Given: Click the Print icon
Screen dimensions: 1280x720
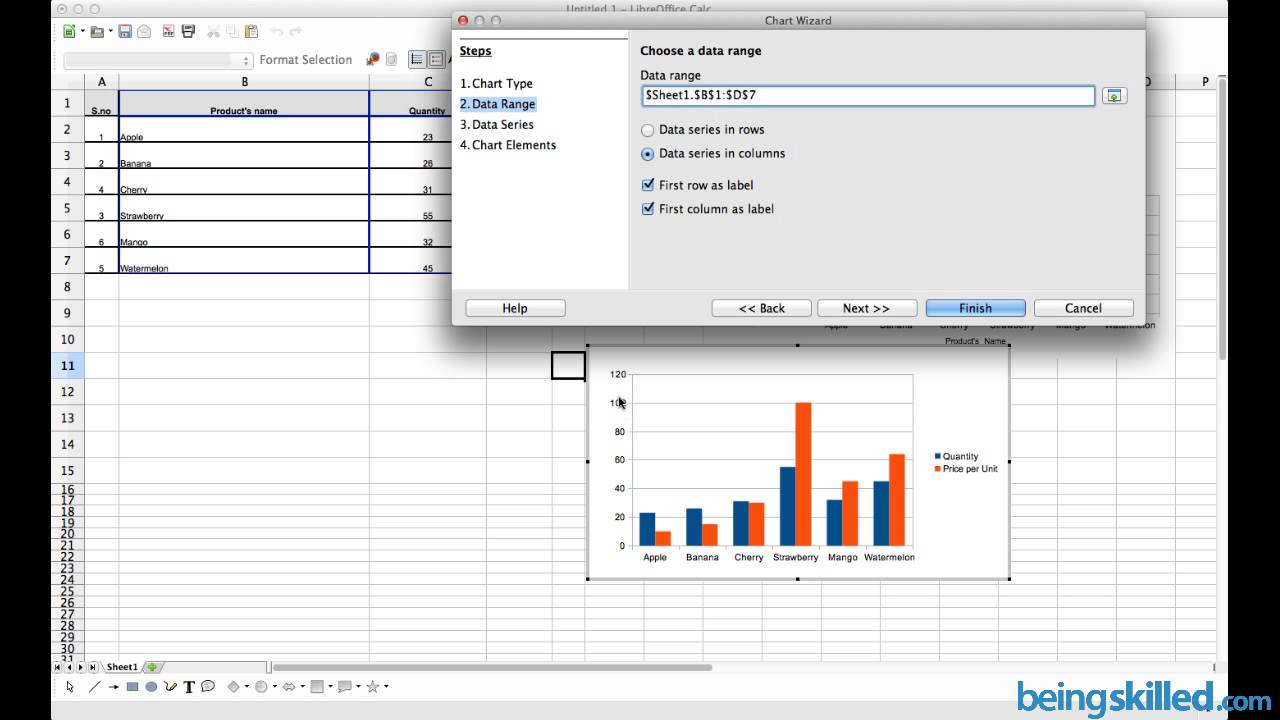Looking at the screenshot, I should click(x=188, y=32).
